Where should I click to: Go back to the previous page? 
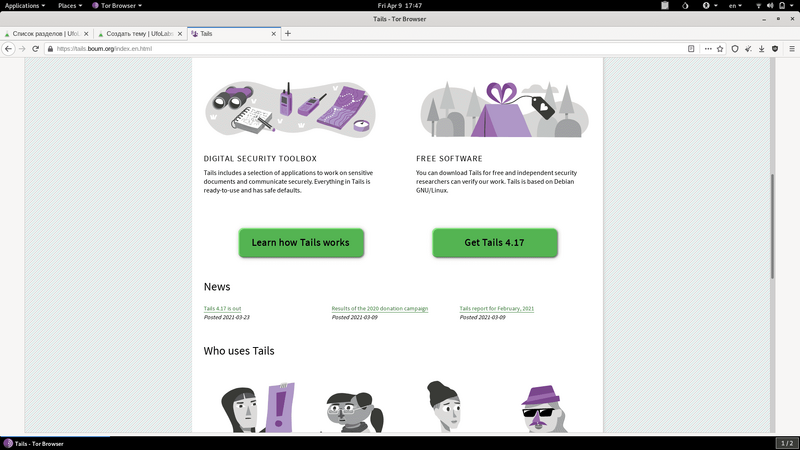(9, 48)
